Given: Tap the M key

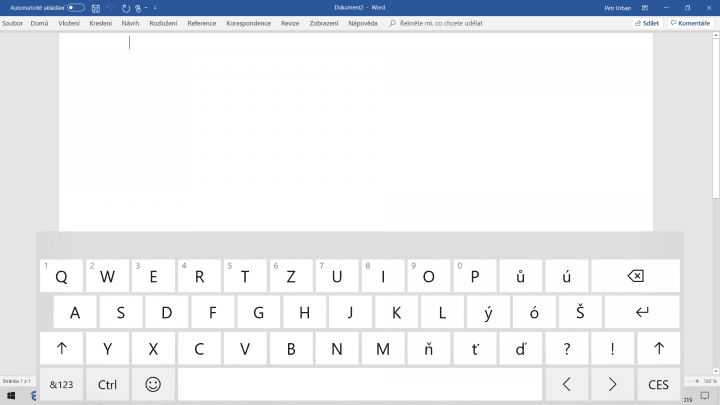Looking at the screenshot, I should pyautogui.click(x=383, y=349).
